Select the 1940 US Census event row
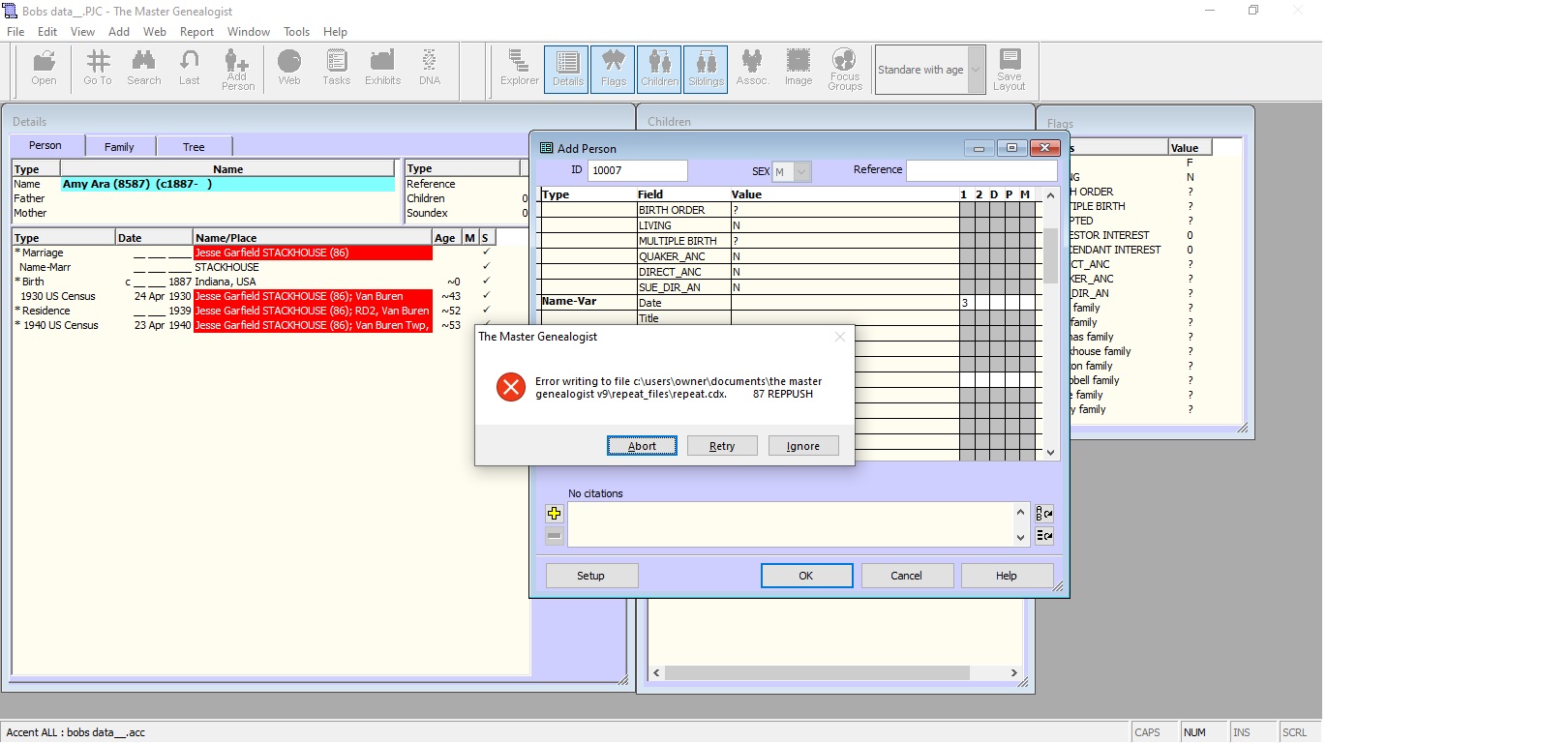1568x743 pixels. coord(255,325)
